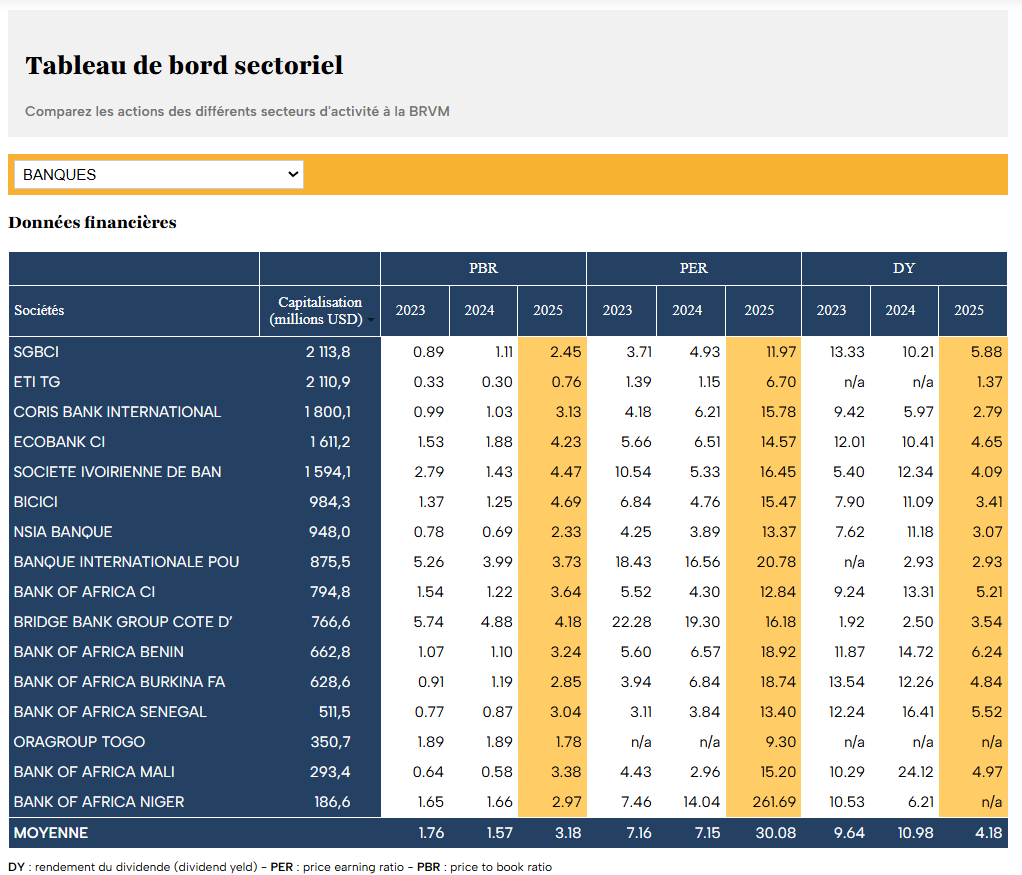Viewport: 1022px width, 875px height.
Task: Select BRIDGE BANK GROUP COTE D' row
Action: (x=123, y=622)
